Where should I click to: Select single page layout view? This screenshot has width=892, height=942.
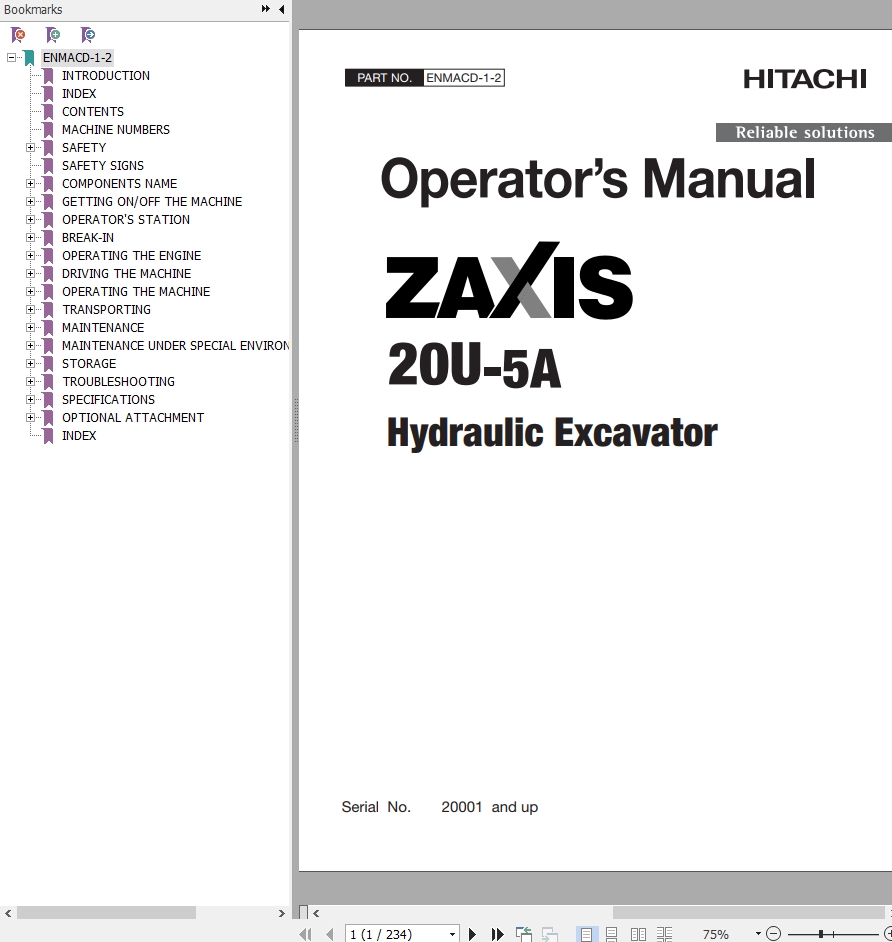pos(586,934)
